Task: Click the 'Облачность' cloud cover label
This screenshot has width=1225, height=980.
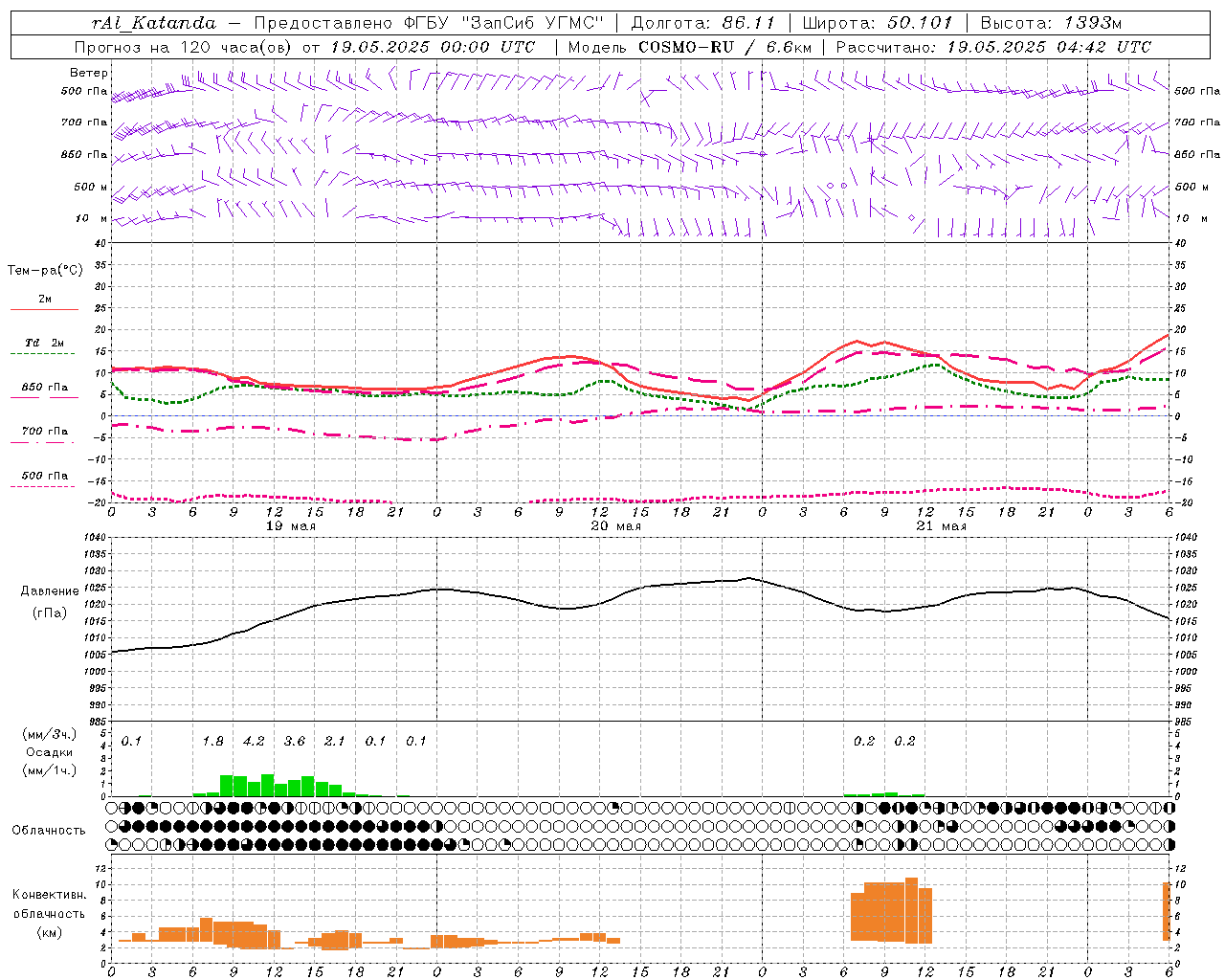Action: pyautogui.click(x=49, y=831)
